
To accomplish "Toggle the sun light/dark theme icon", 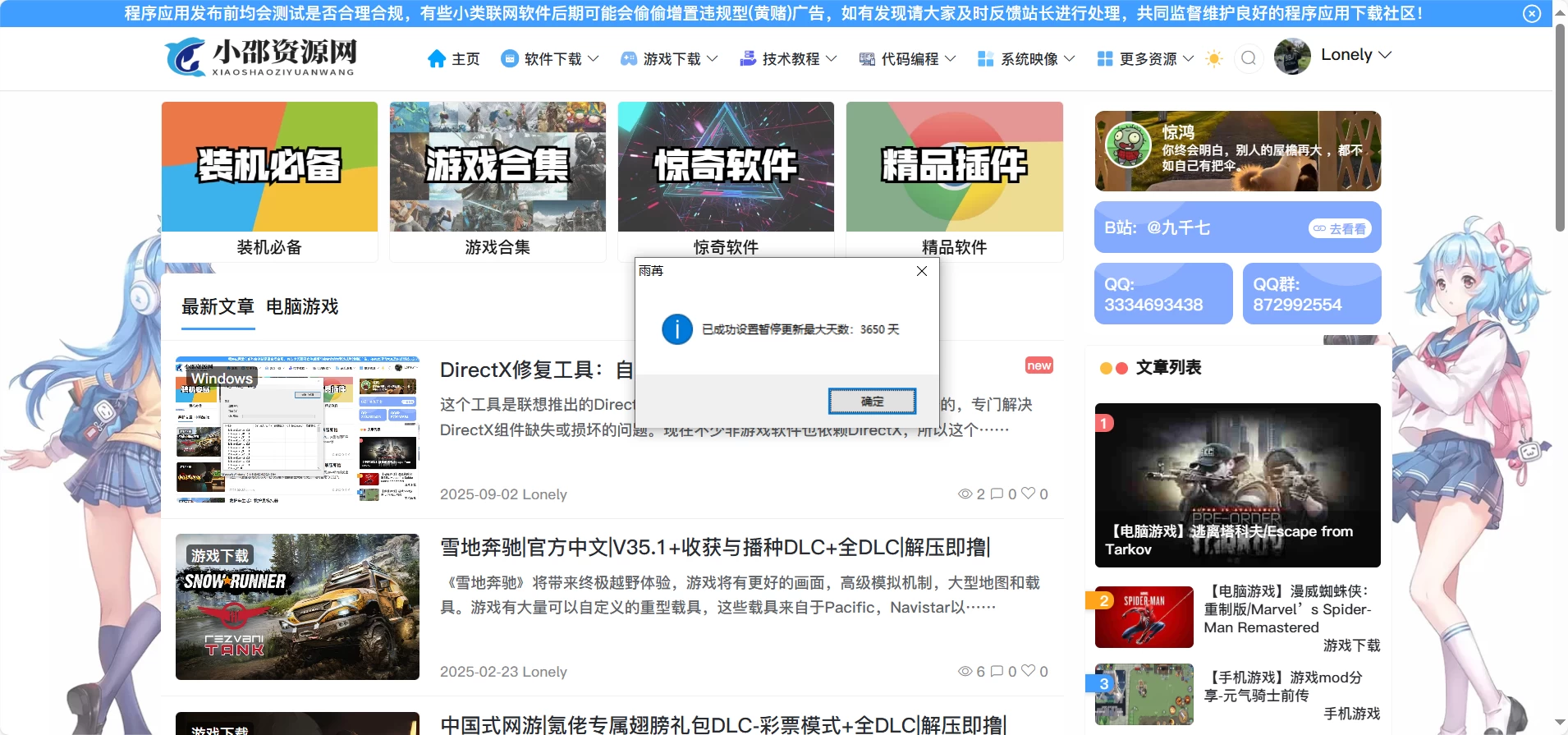I will pyautogui.click(x=1214, y=58).
